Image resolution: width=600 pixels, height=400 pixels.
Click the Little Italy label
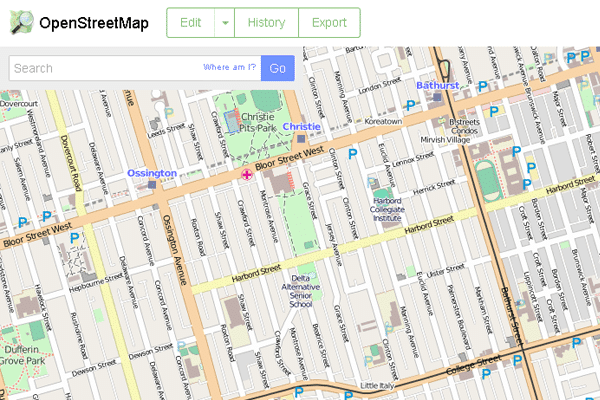[377, 385]
